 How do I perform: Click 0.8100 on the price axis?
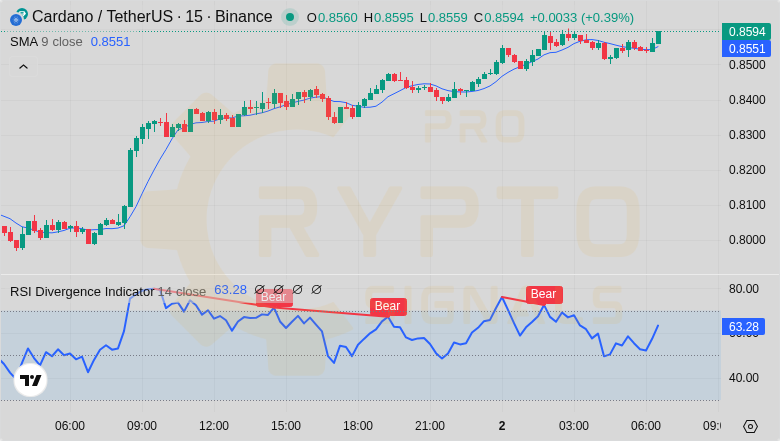747,205
